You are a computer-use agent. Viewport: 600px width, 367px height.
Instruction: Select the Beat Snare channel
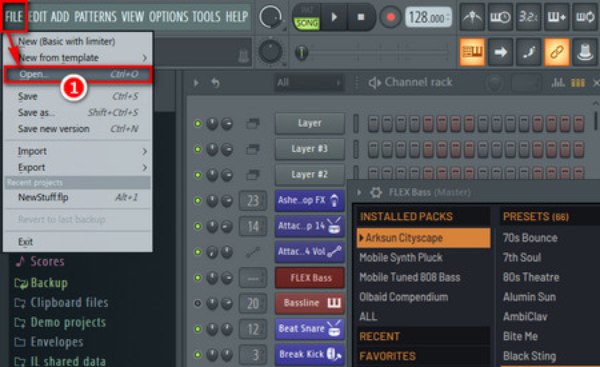[310, 329]
